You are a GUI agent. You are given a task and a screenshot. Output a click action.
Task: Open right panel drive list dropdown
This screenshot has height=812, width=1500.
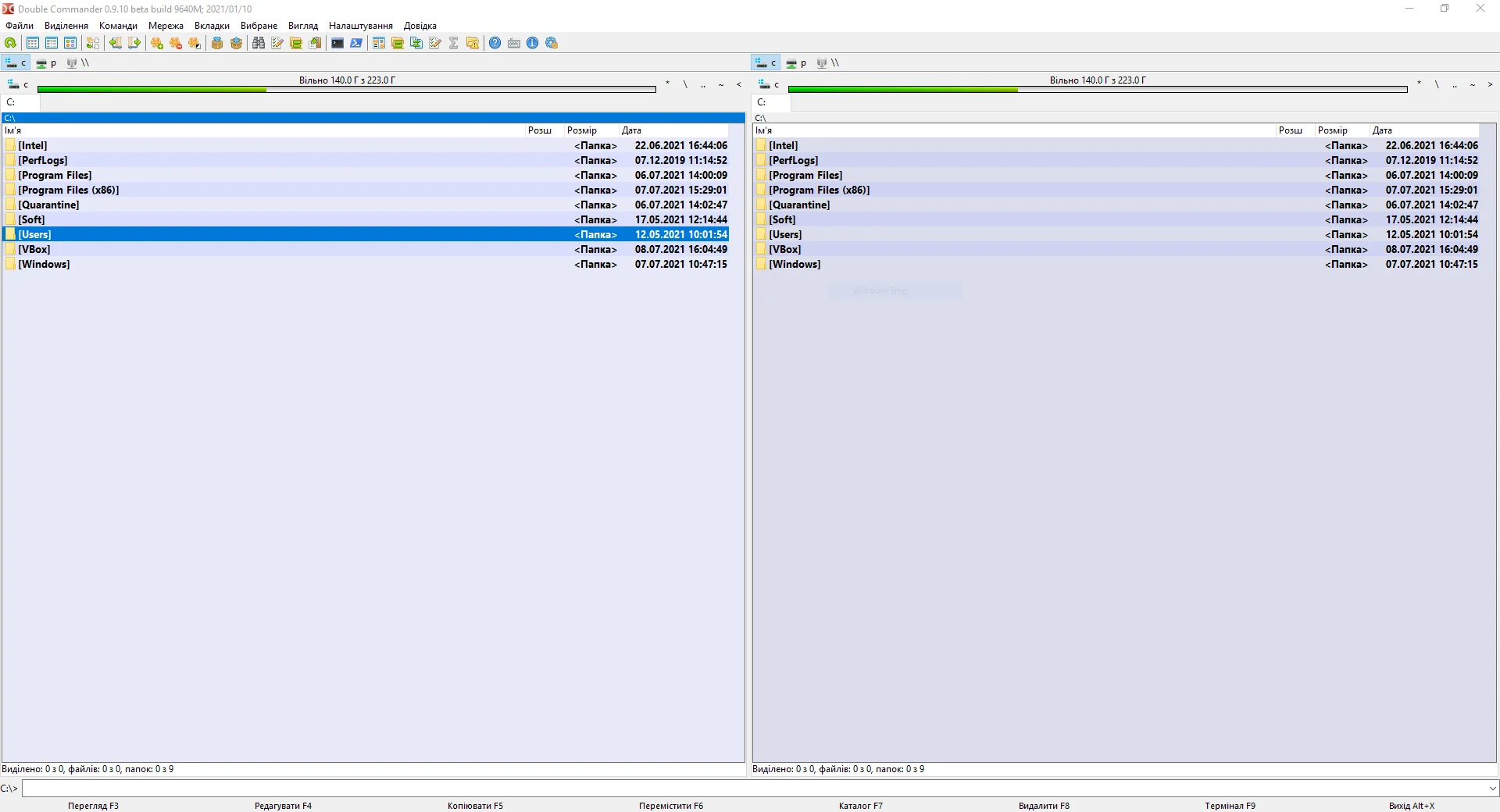[x=768, y=84]
